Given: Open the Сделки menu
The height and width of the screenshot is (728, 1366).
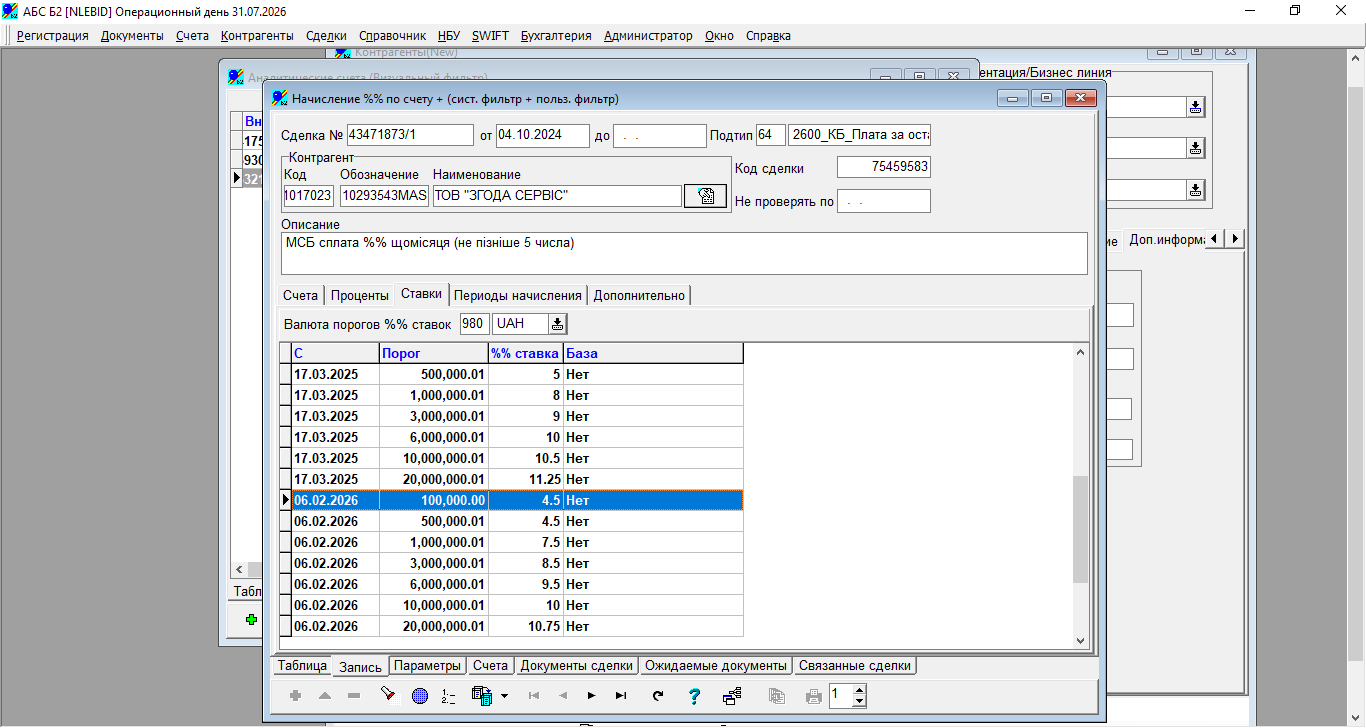Looking at the screenshot, I should [x=326, y=36].
